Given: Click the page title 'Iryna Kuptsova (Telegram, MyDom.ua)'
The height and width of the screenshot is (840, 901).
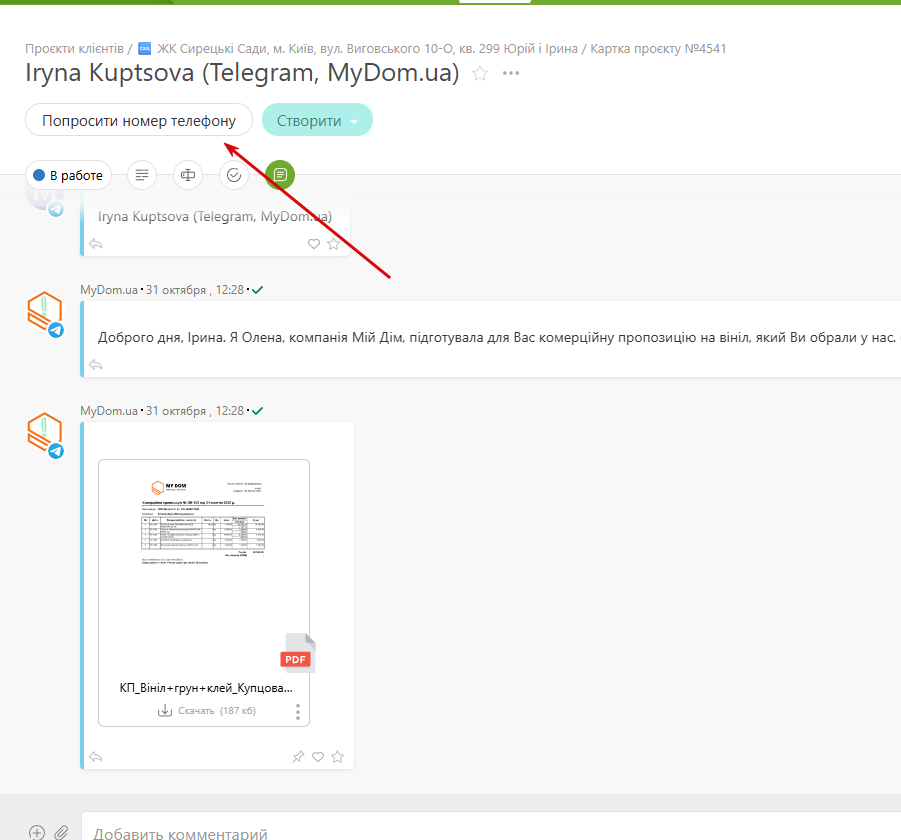Looking at the screenshot, I should pos(242,73).
